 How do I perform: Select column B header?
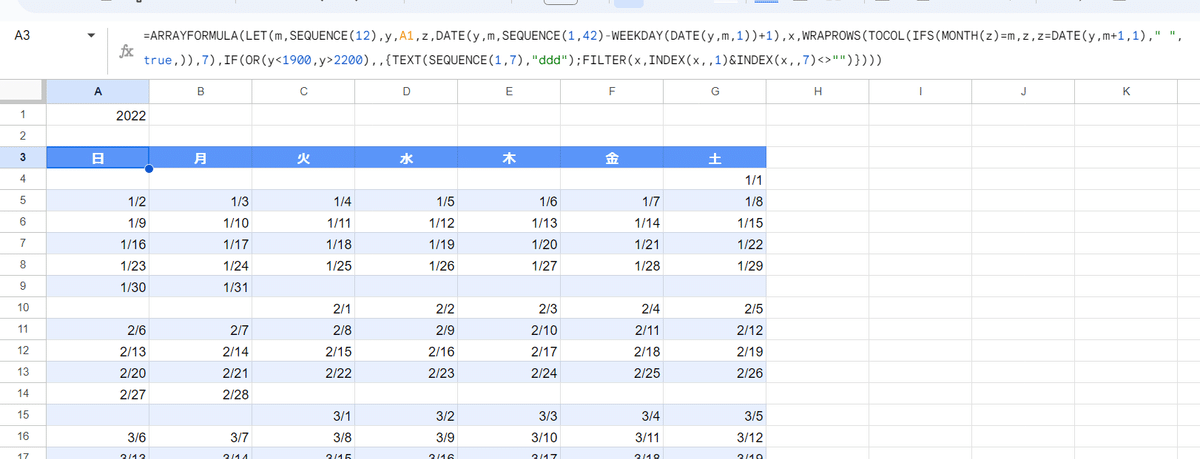201,91
